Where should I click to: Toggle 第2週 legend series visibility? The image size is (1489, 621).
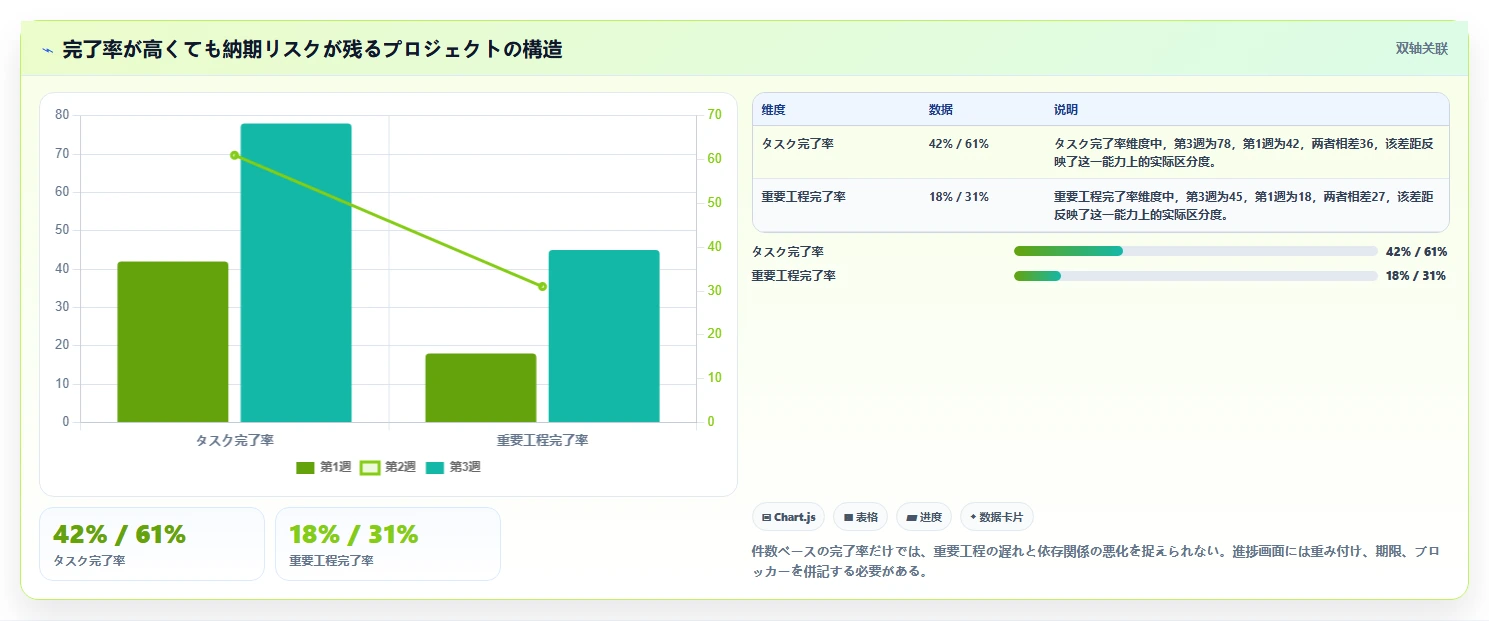point(388,467)
